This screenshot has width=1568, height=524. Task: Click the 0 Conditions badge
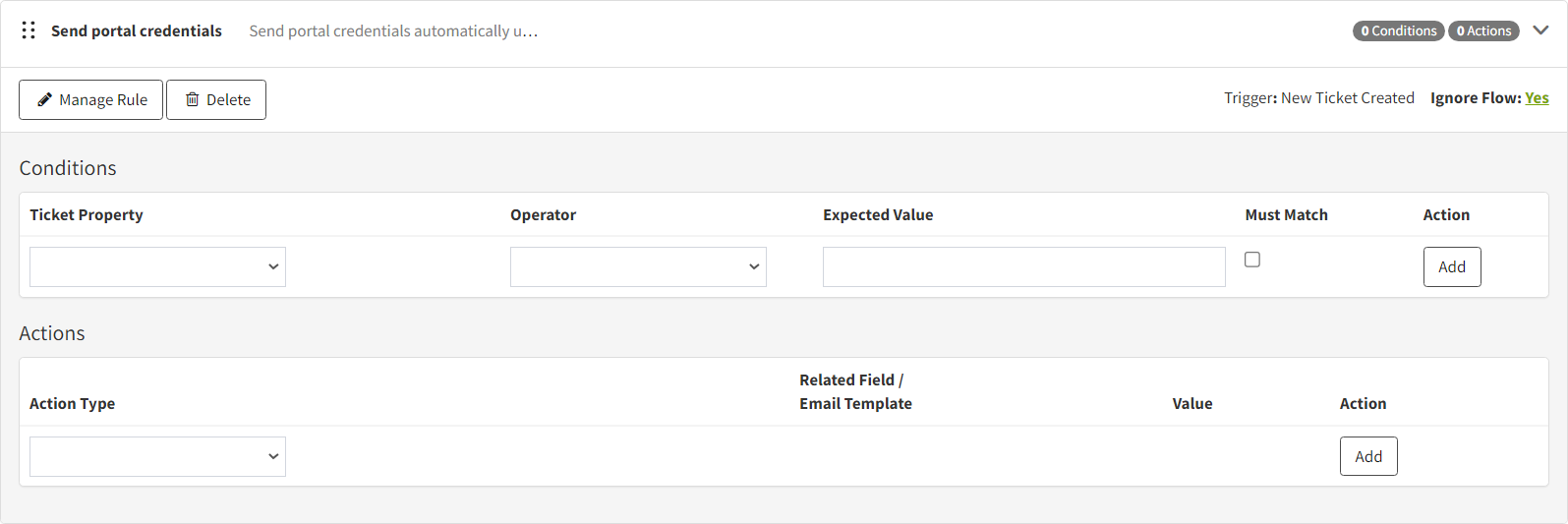(x=1398, y=31)
